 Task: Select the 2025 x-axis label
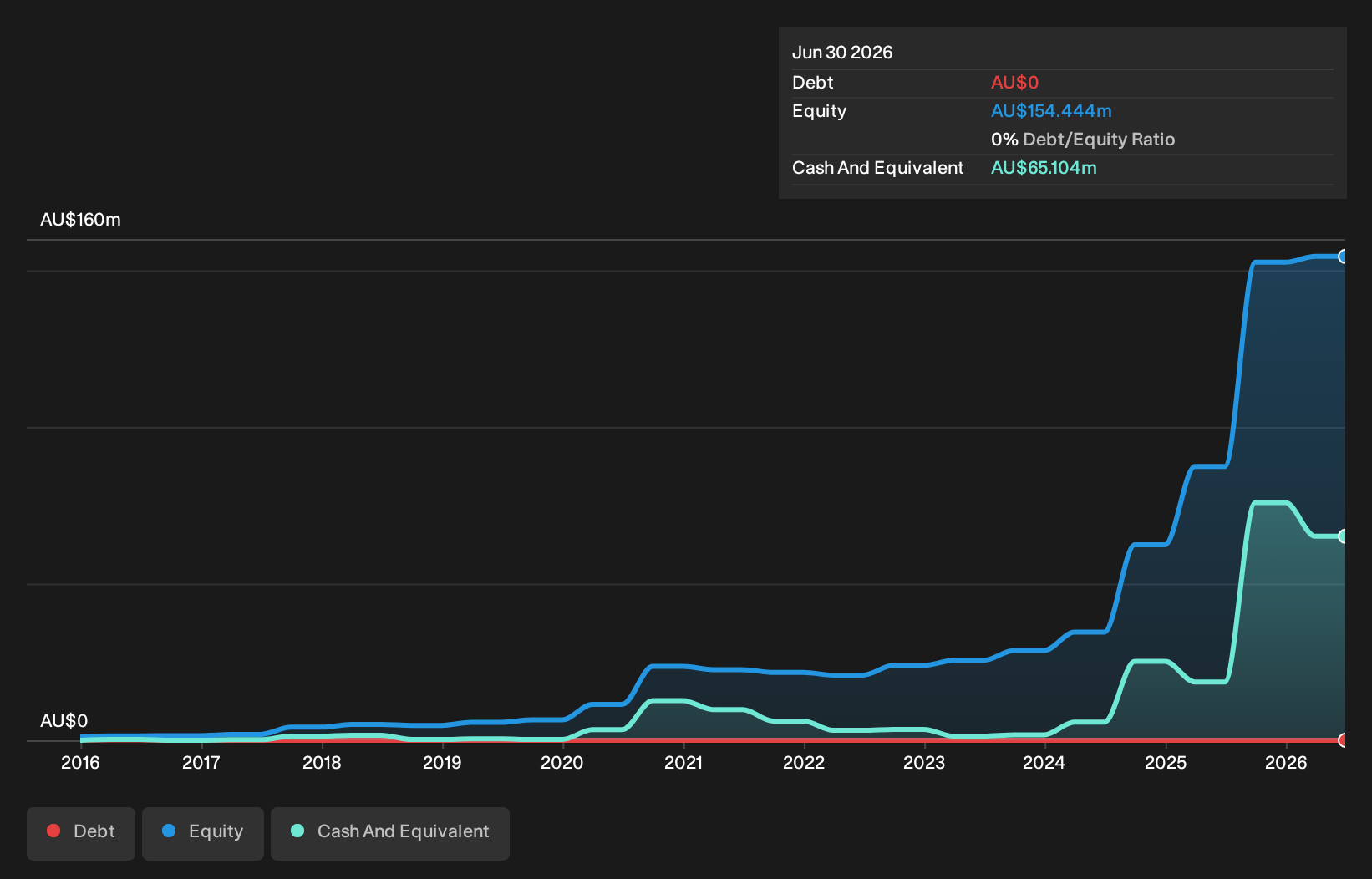[1166, 762]
